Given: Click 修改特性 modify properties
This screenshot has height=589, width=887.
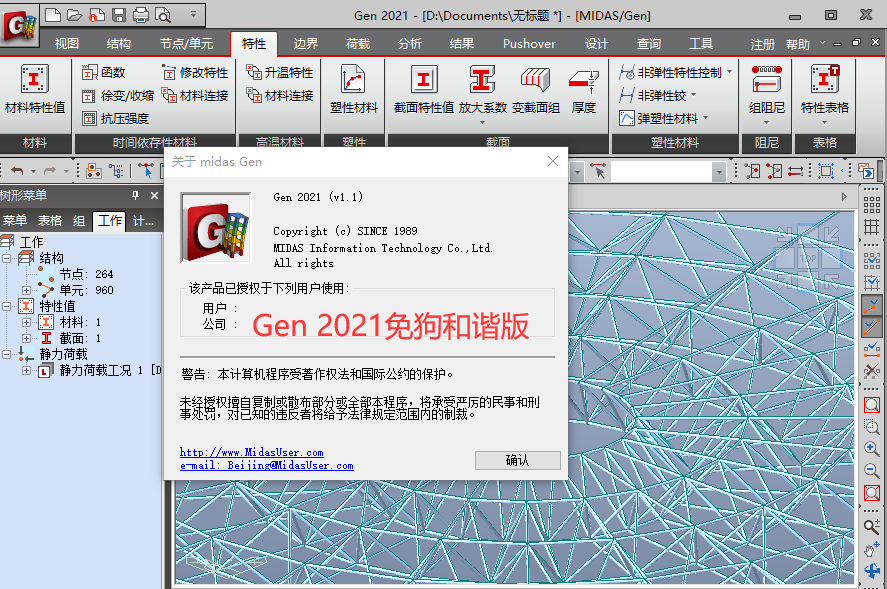Looking at the screenshot, I should (195, 72).
